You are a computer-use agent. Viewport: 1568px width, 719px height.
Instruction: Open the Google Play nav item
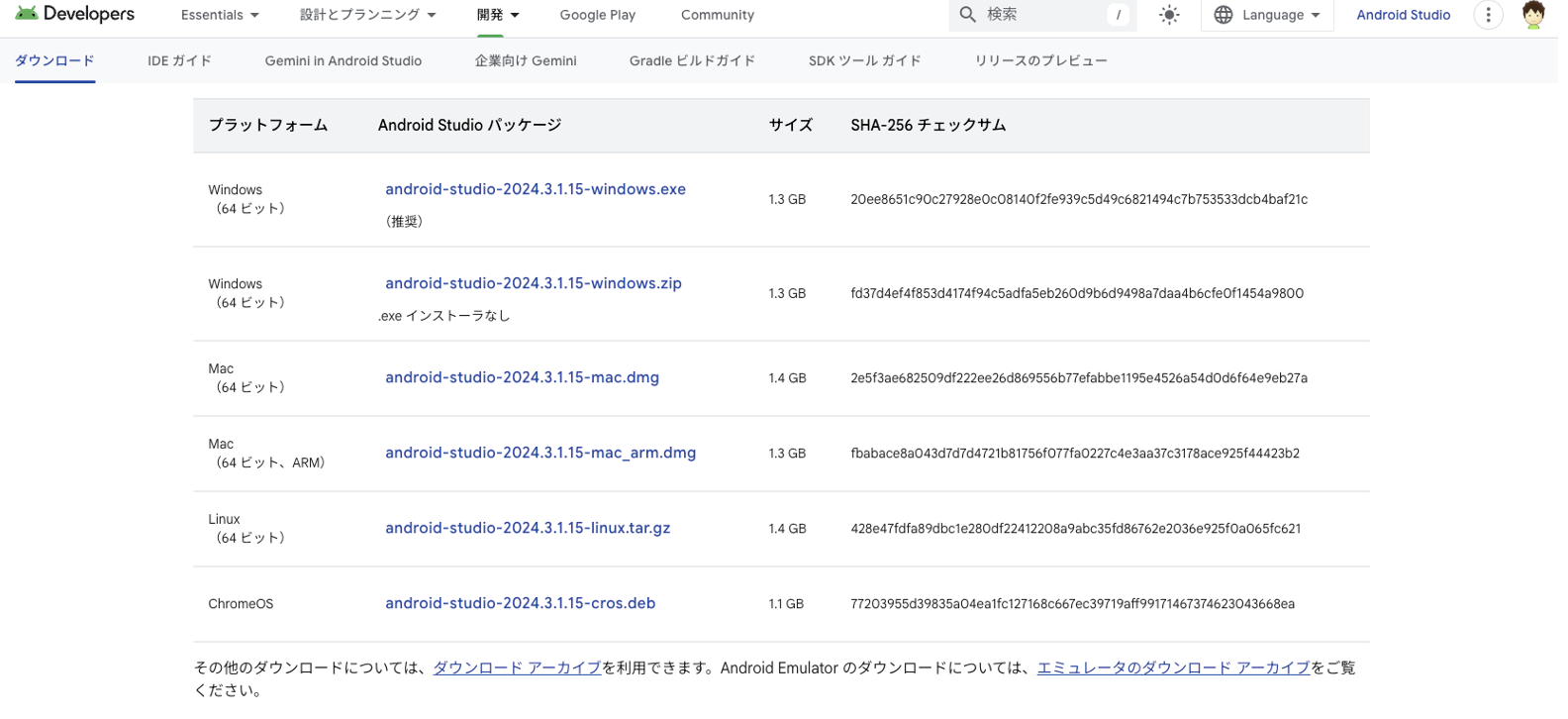tap(597, 15)
